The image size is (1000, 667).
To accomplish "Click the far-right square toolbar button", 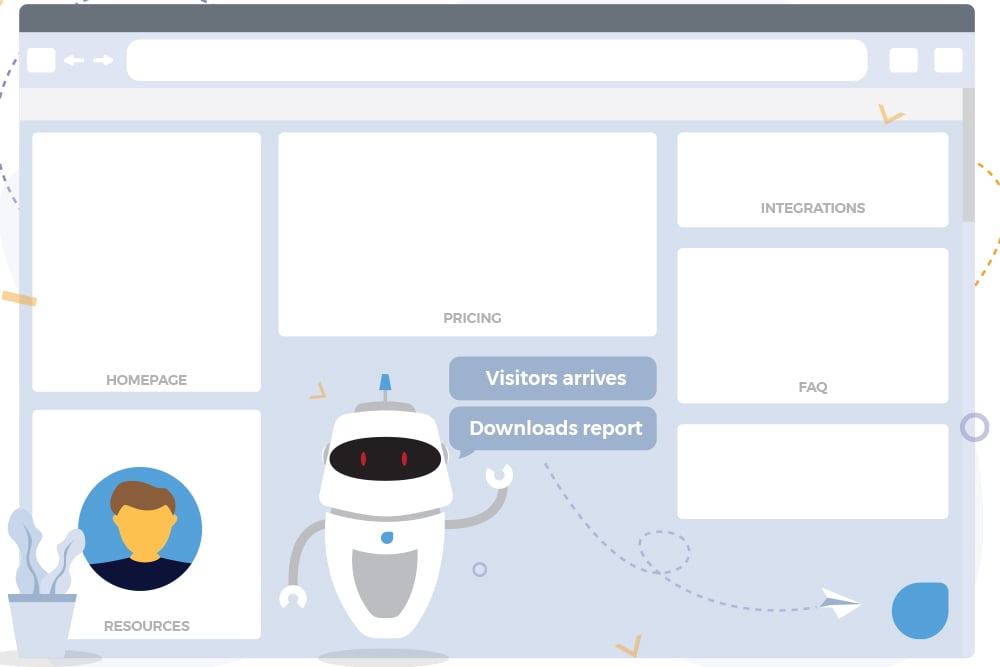I will coord(948,61).
